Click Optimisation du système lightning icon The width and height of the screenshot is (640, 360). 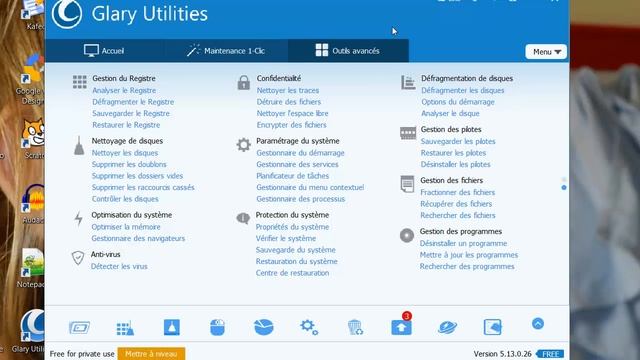coord(79,218)
